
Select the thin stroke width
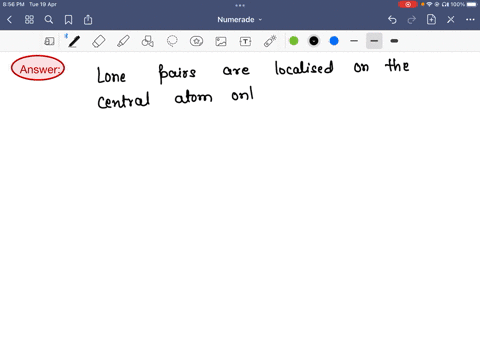coord(354,41)
